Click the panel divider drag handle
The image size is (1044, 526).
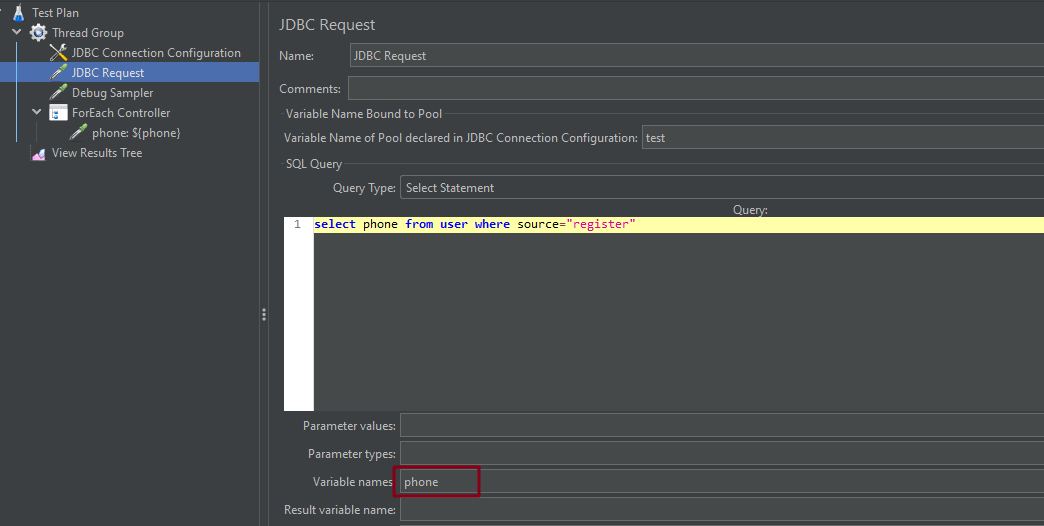264,314
